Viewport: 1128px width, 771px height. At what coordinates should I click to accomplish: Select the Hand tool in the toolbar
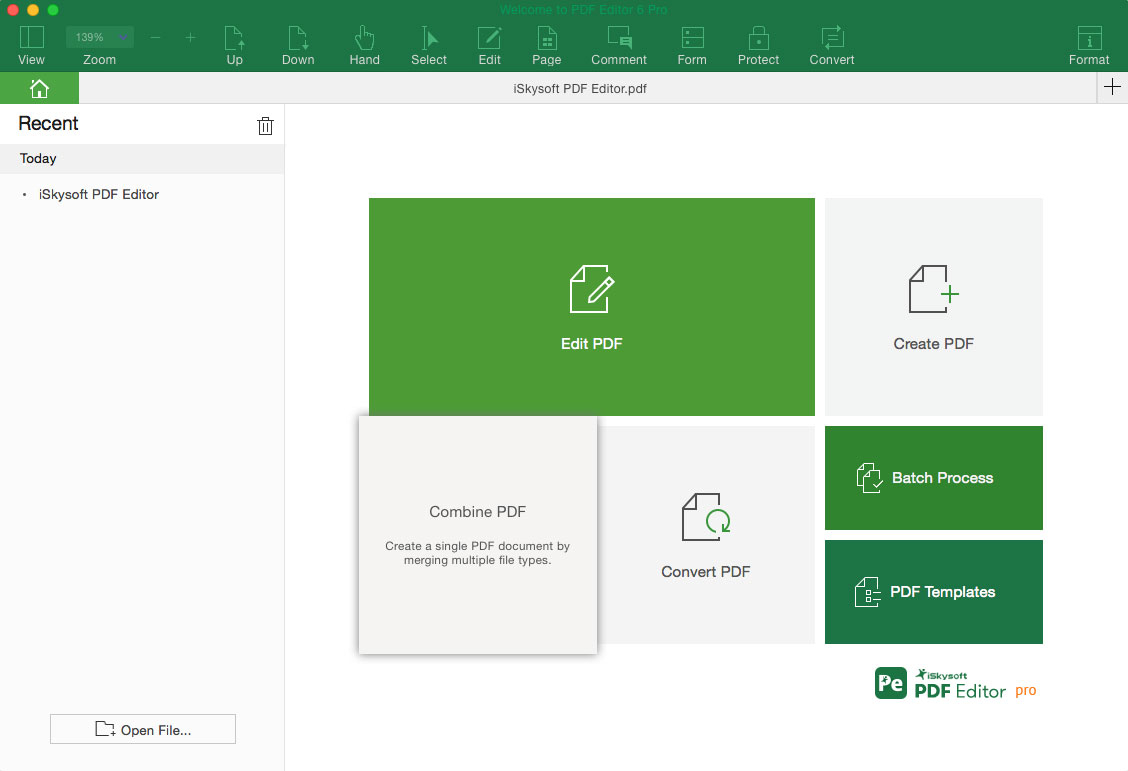pyautogui.click(x=364, y=45)
